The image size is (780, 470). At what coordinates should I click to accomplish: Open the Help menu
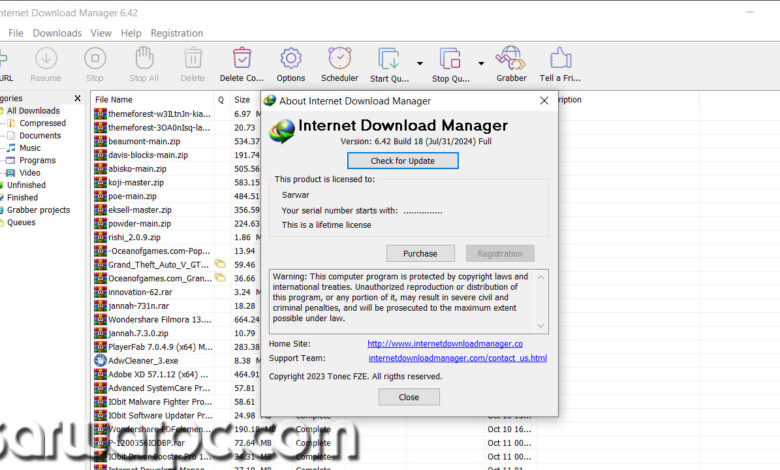click(x=131, y=33)
